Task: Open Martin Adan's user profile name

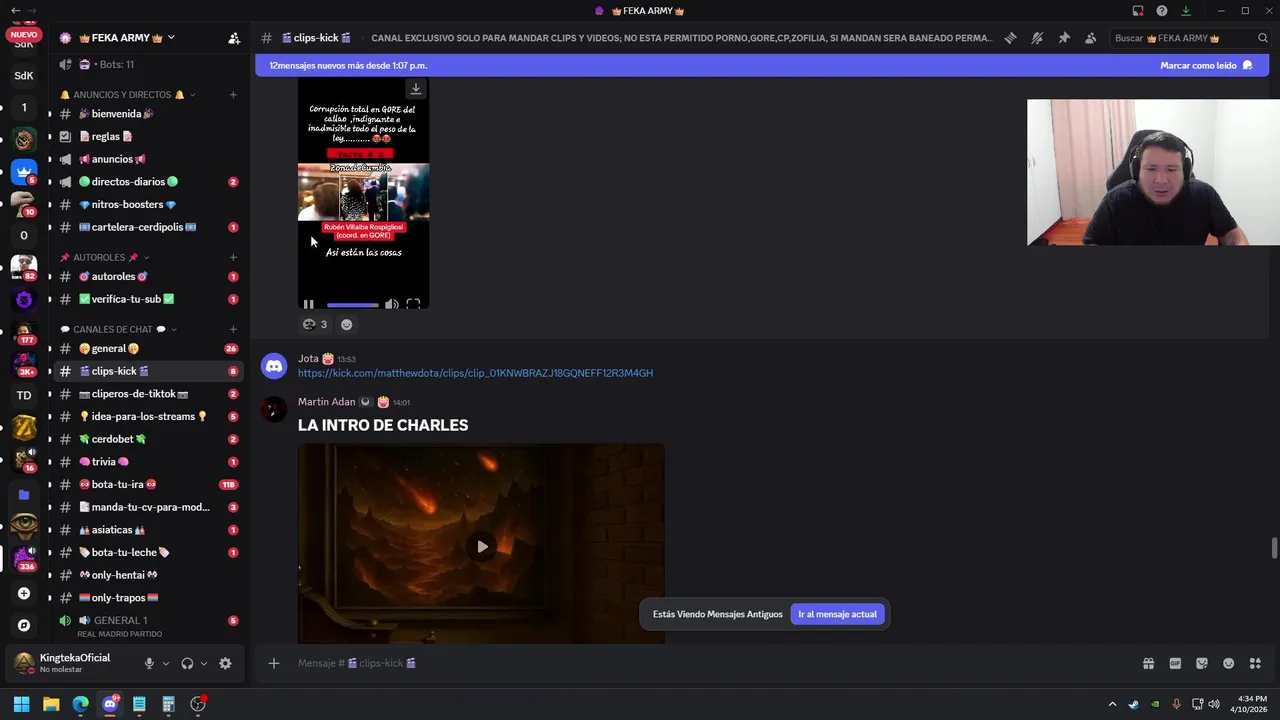Action: tap(326, 402)
